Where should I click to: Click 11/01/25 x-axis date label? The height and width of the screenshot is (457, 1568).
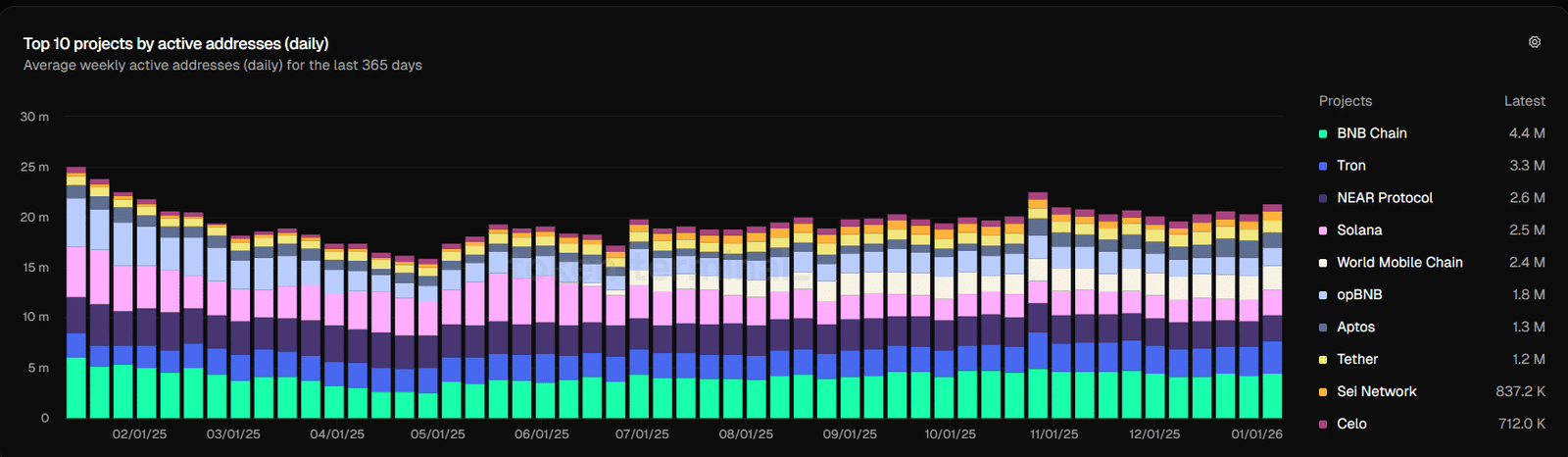1053,434
